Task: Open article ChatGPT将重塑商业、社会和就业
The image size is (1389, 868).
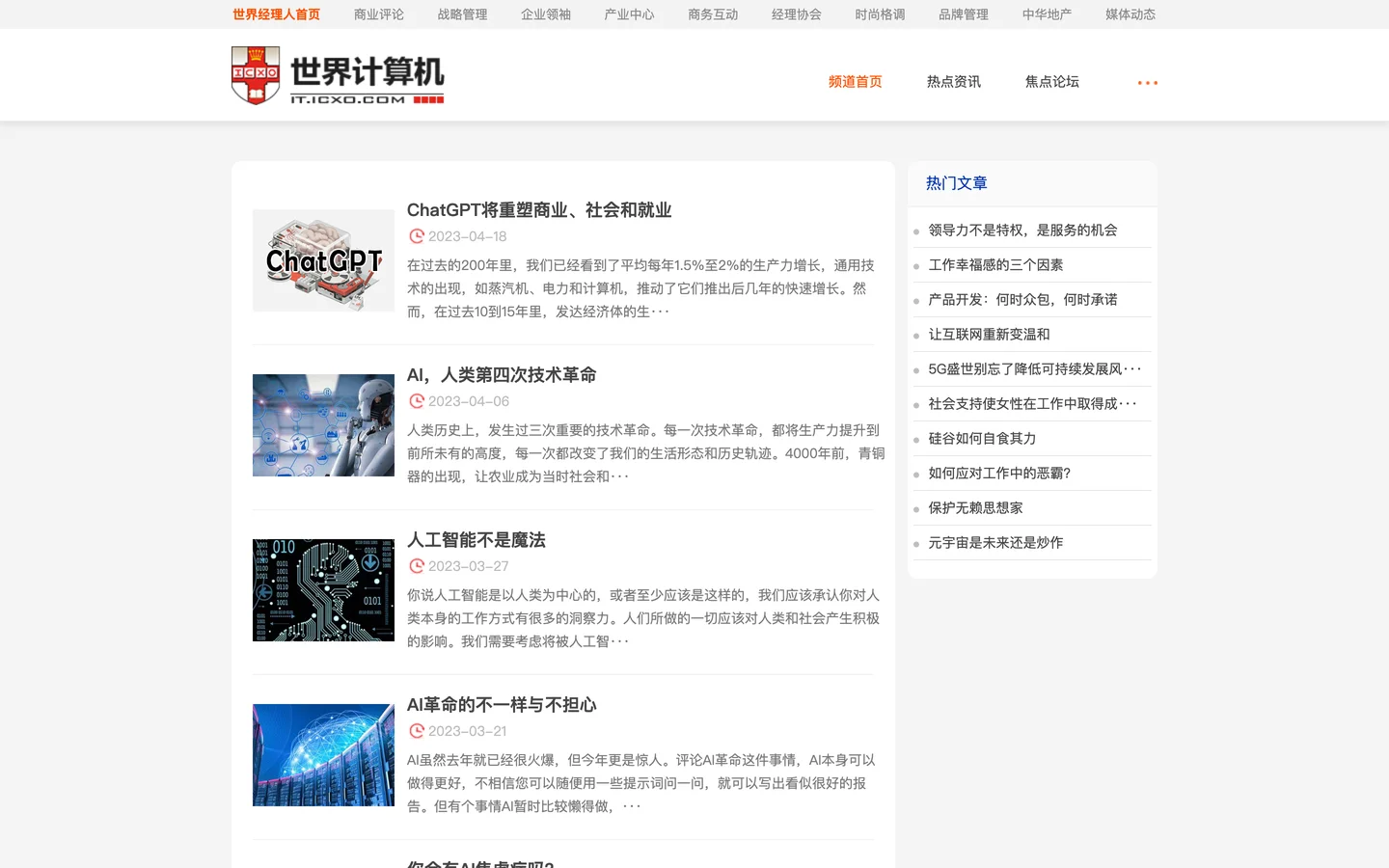Action: click(x=539, y=210)
